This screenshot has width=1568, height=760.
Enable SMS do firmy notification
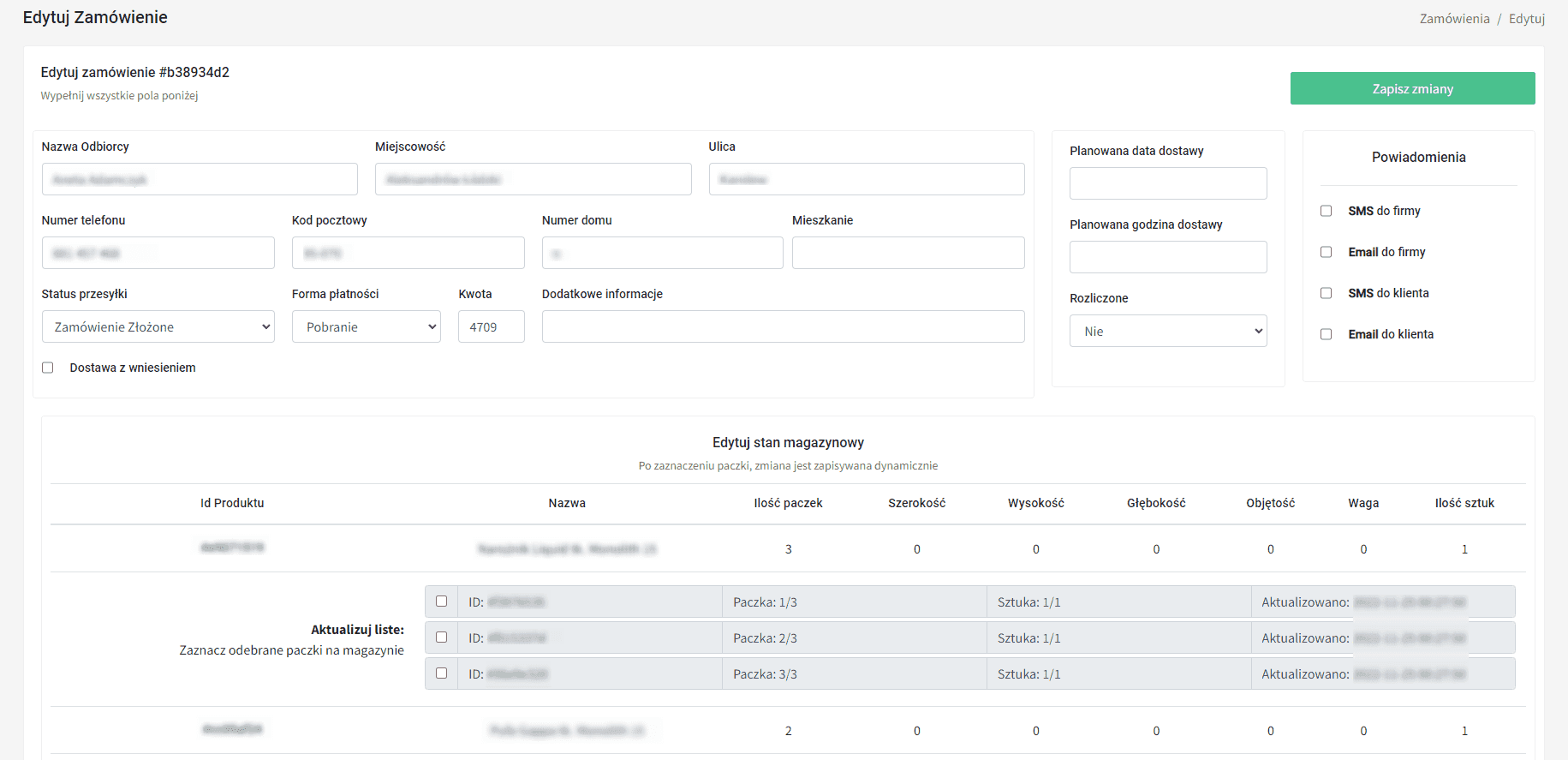1326,211
